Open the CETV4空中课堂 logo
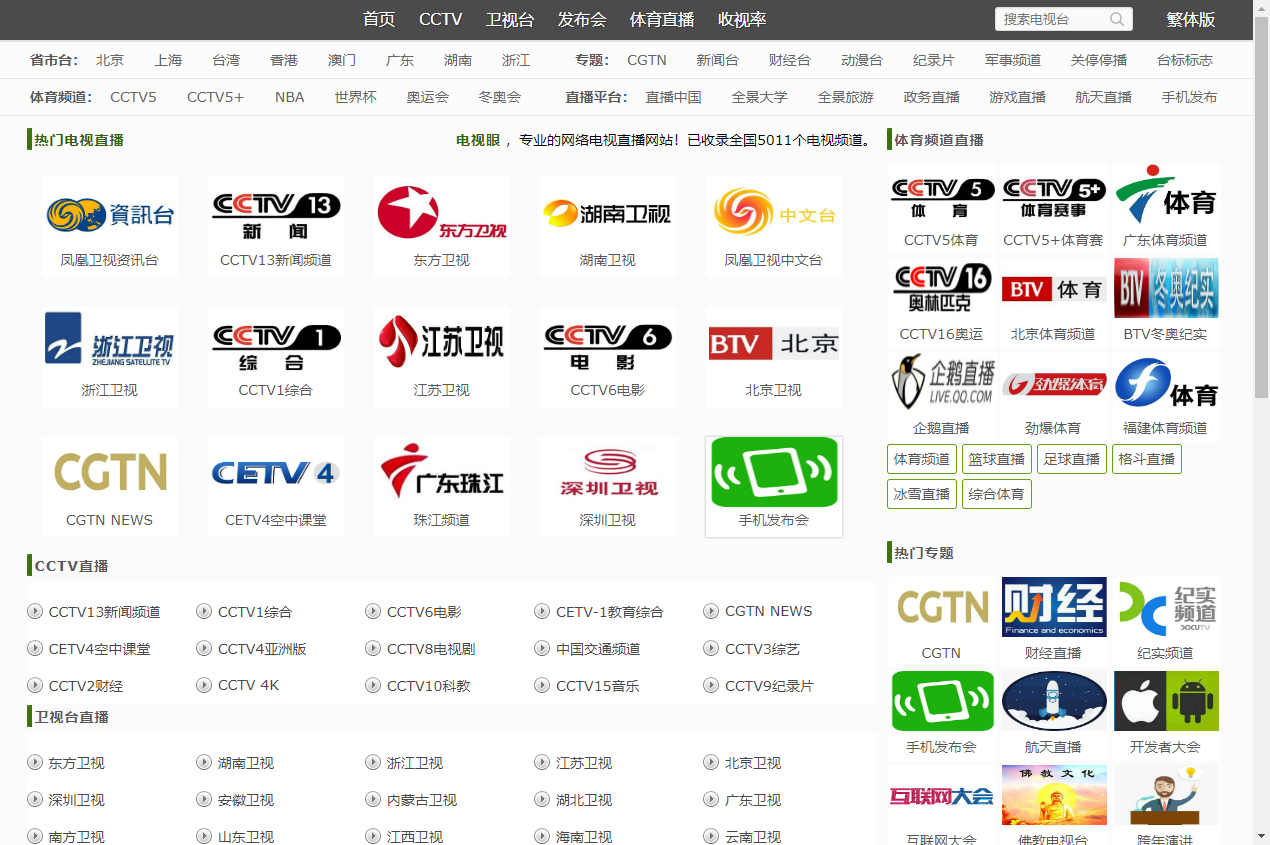The width and height of the screenshot is (1270, 845). pos(276,472)
